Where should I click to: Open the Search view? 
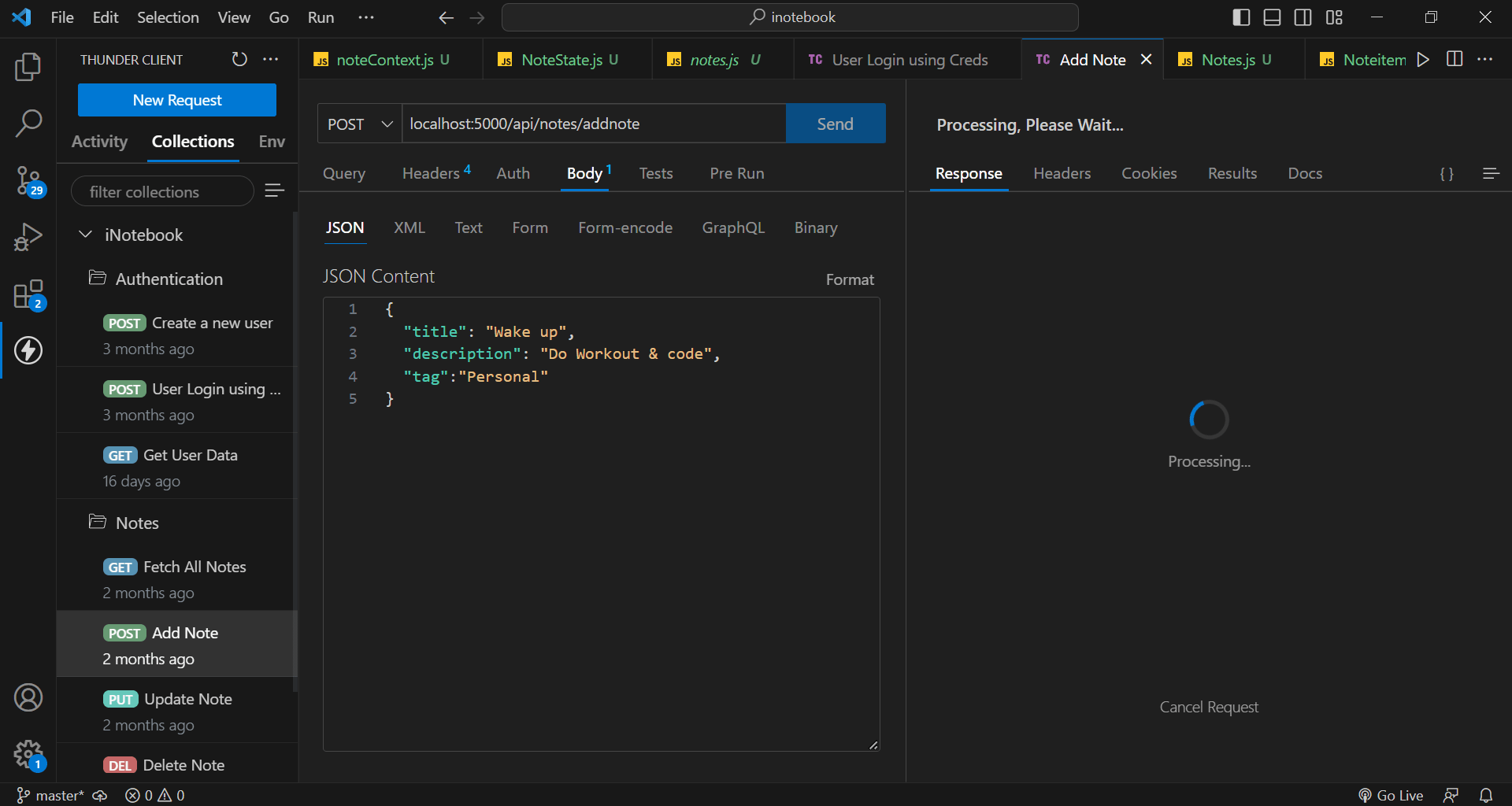click(28, 123)
